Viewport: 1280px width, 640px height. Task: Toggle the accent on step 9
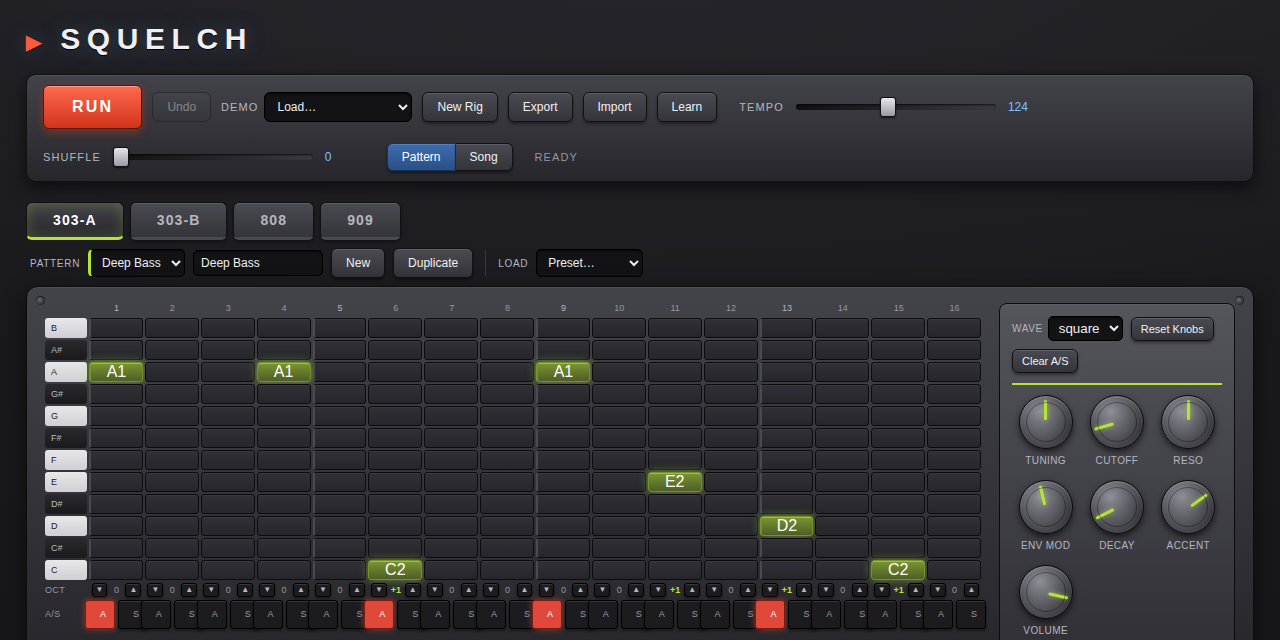(547, 614)
